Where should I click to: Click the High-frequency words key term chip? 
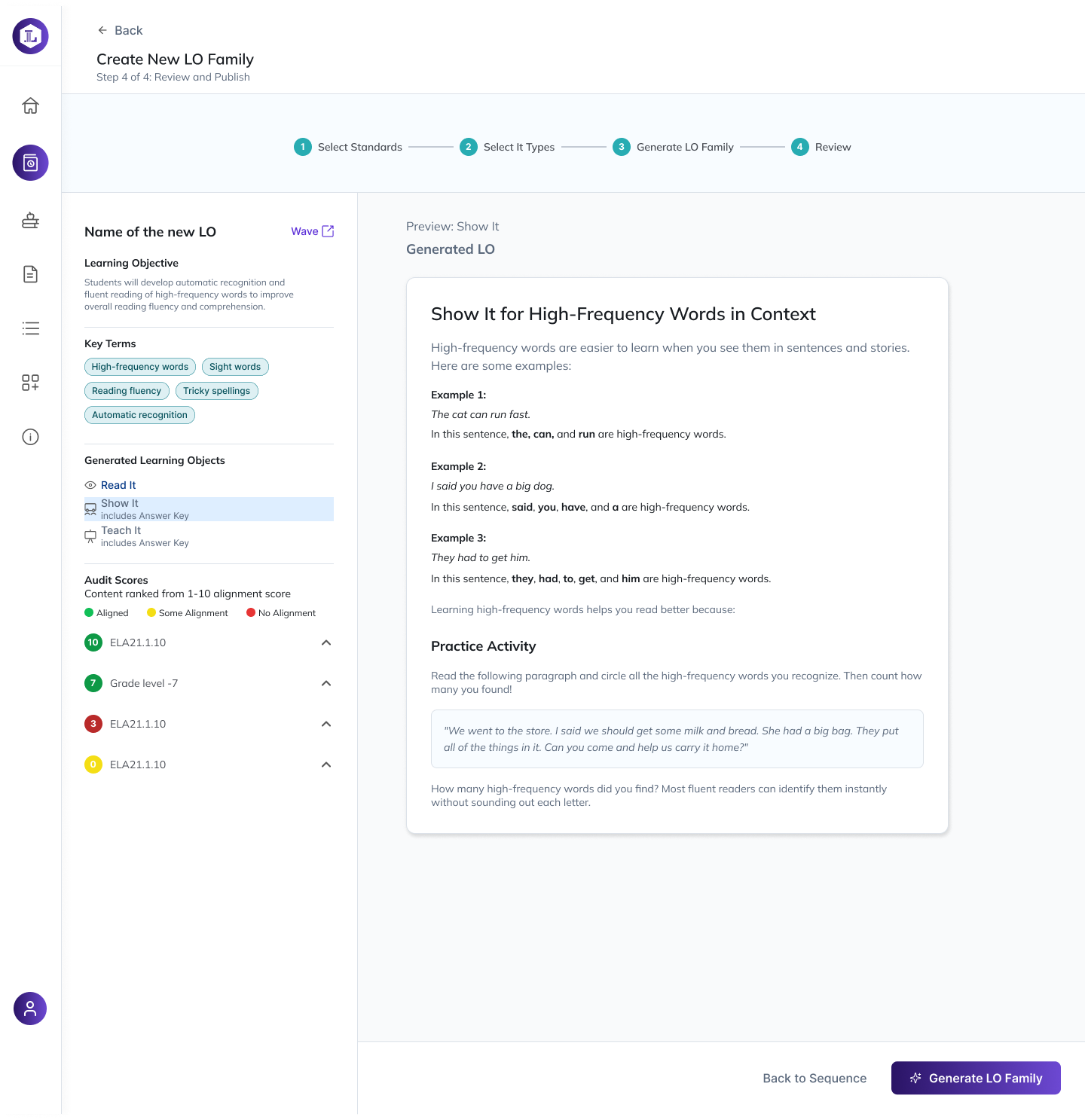point(140,367)
